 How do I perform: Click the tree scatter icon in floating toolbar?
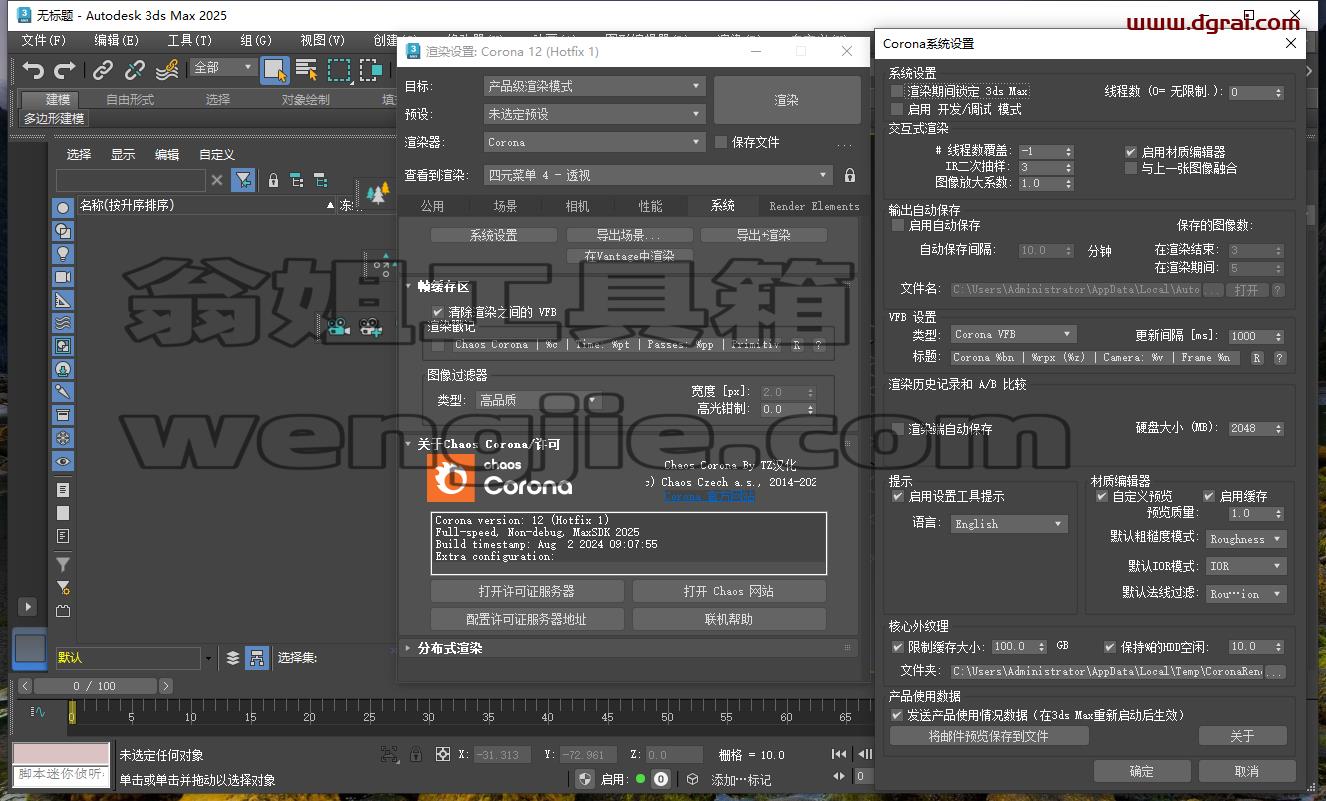pyautogui.click(x=378, y=193)
